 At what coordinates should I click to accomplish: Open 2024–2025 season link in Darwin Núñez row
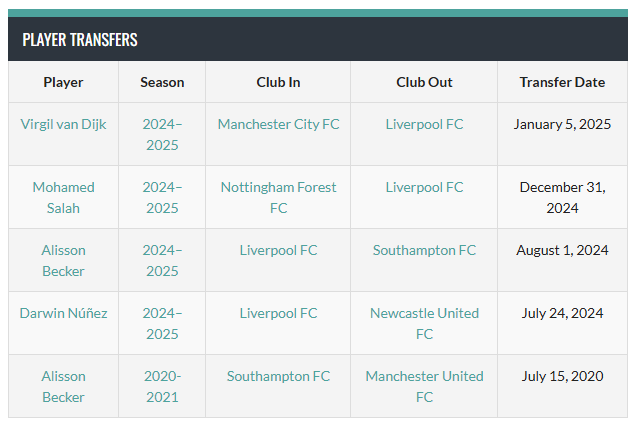point(162,324)
